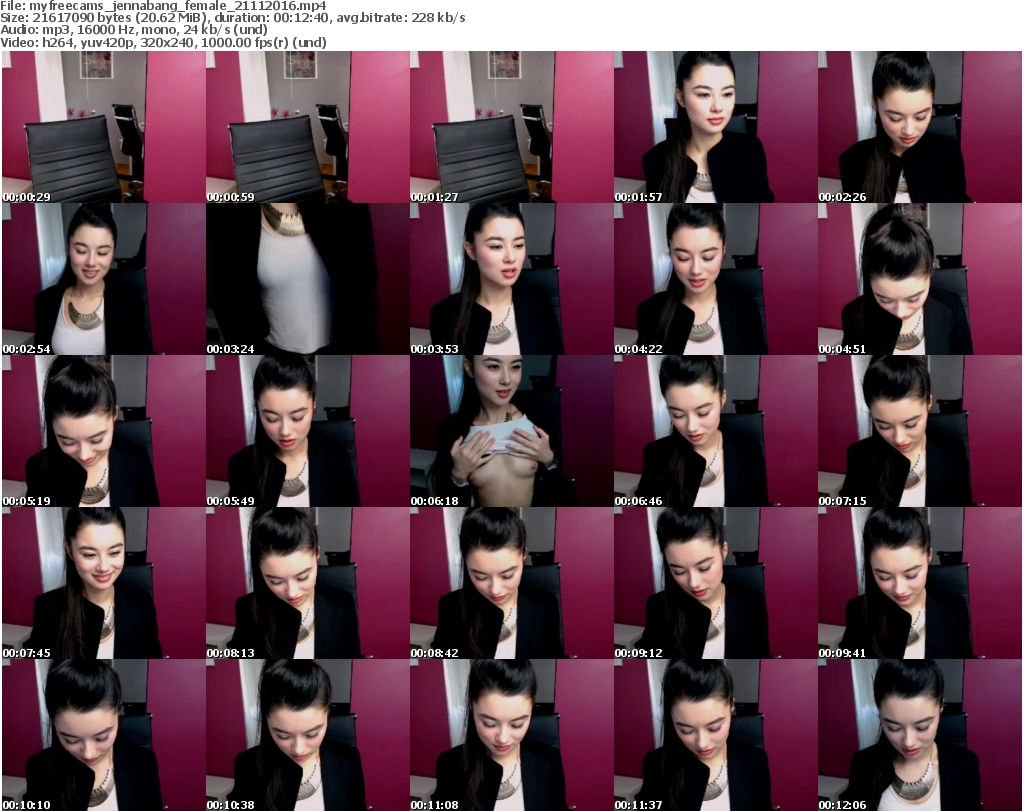Open the frame labeled 00:03:24
Viewport: 1024px width, 811px height.
pyautogui.click(x=308, y=279)
